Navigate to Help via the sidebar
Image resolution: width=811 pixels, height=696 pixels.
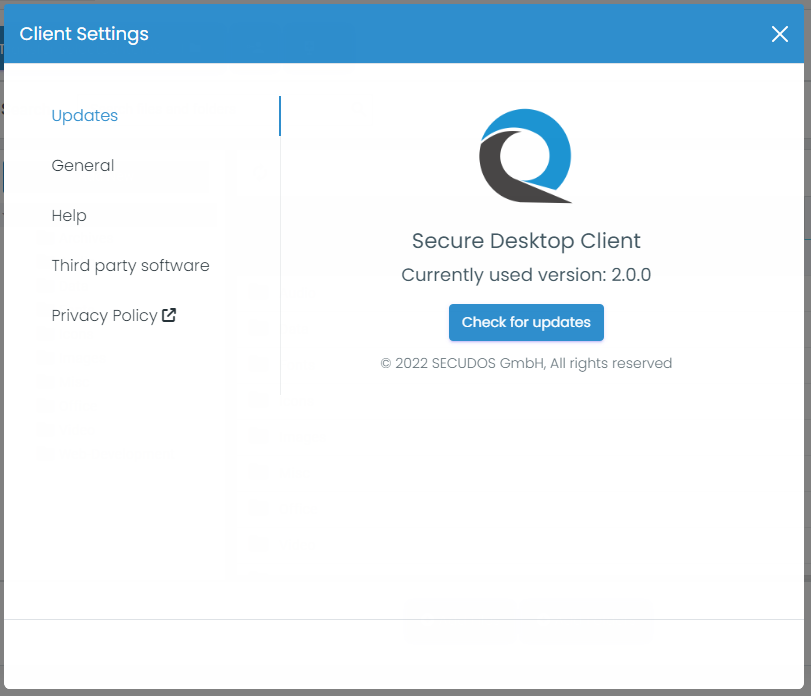tap(68, 215)
